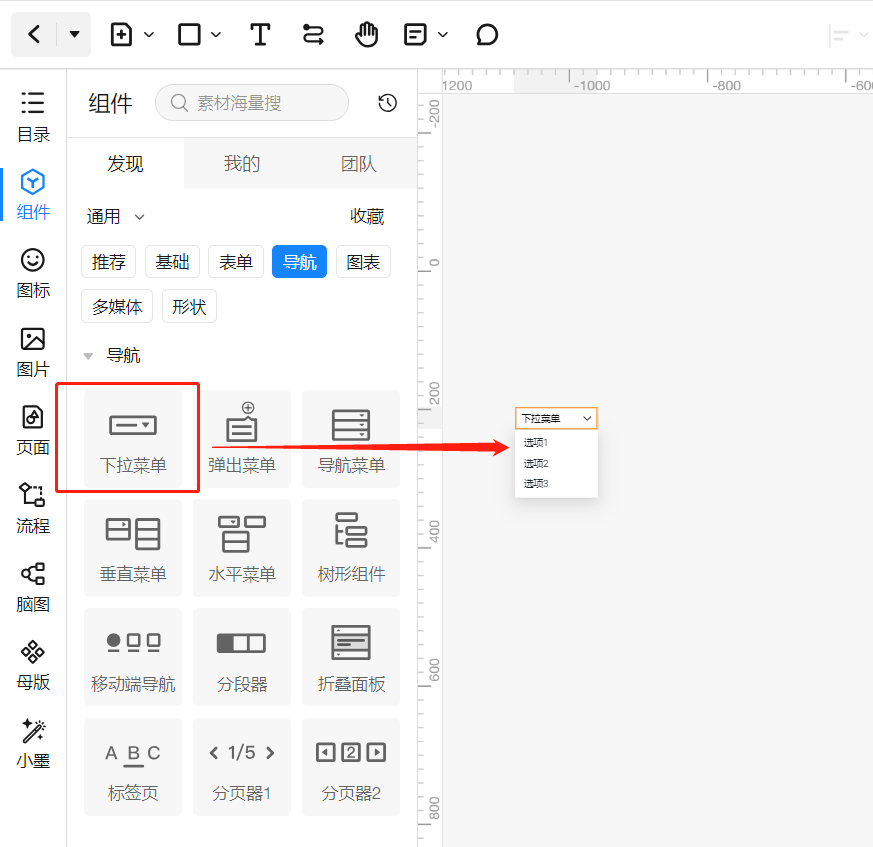Image resolution: width=873 pixels, height=847 pixels.
Task: Select the comment bubble tool
Action: pos(487,35)
